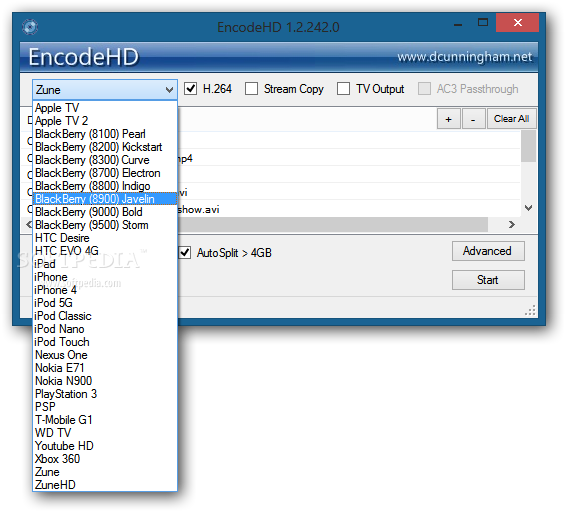Enable the Stream Copy checkbox

click(x=251, y=89)
